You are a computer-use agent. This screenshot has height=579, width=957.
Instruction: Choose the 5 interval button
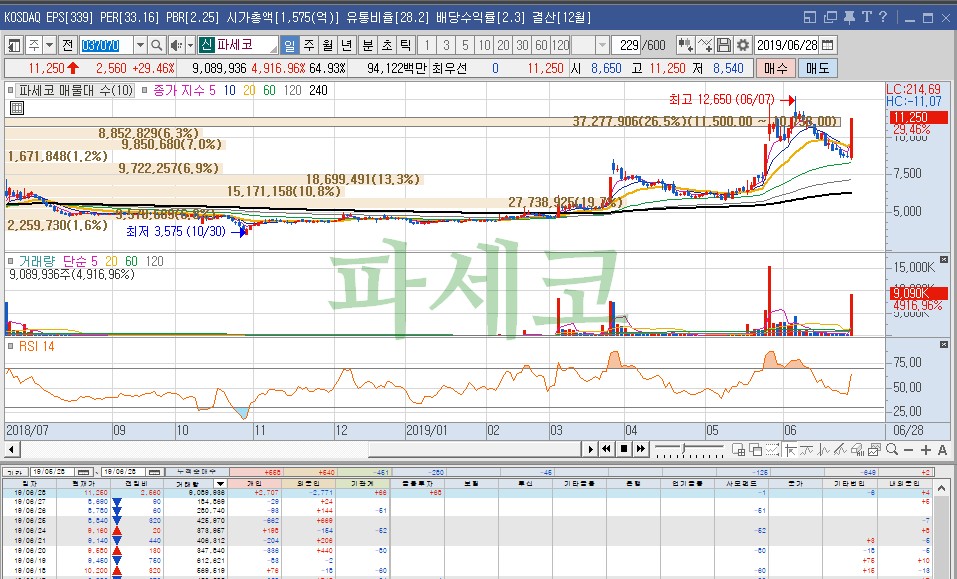pyautogui.click(x=465, y=45)
